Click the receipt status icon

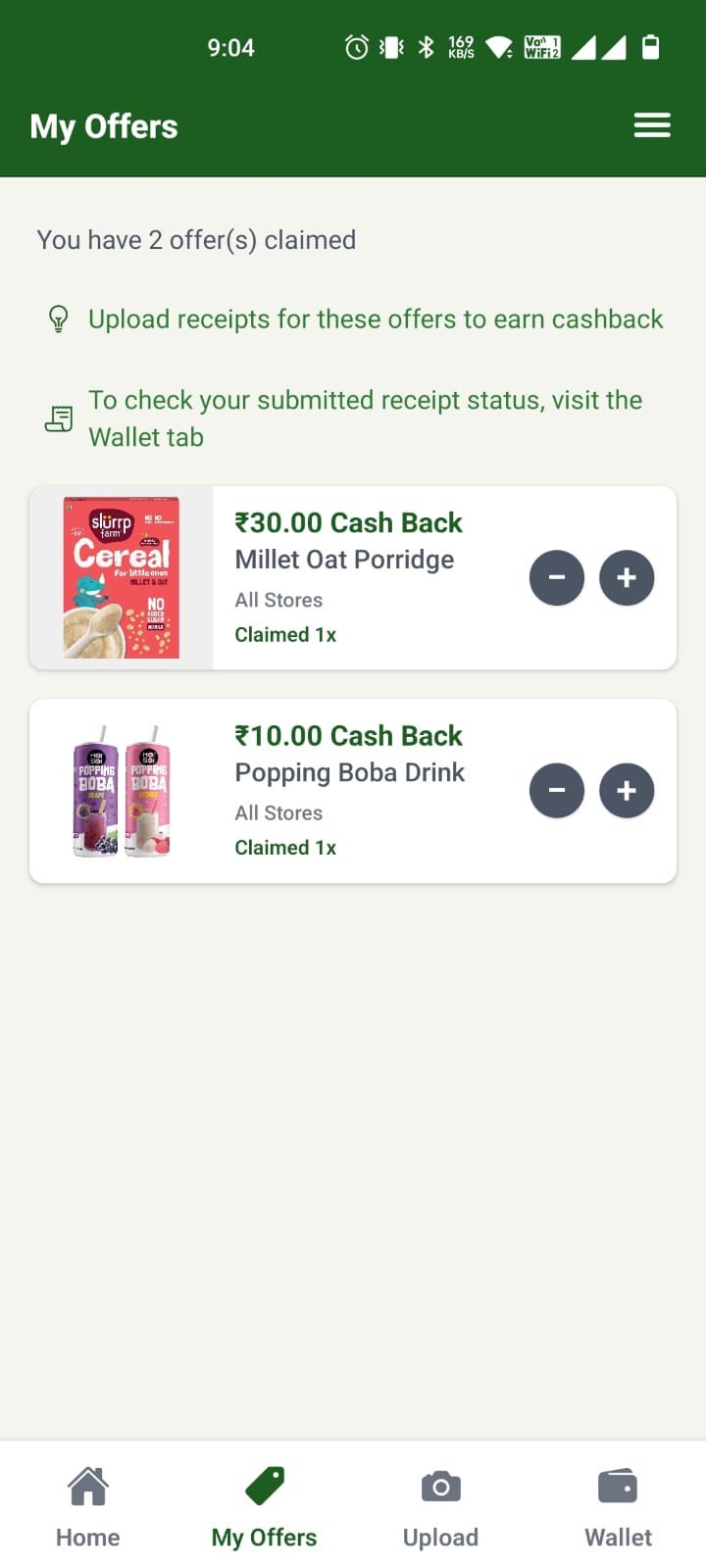(x=59, y=419)
